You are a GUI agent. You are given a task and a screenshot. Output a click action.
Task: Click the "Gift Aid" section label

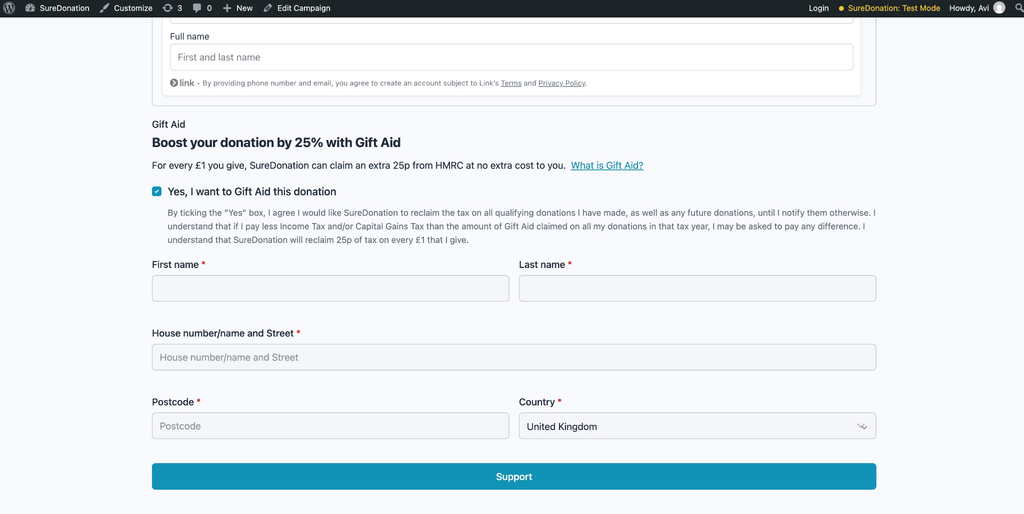(168, 124)
